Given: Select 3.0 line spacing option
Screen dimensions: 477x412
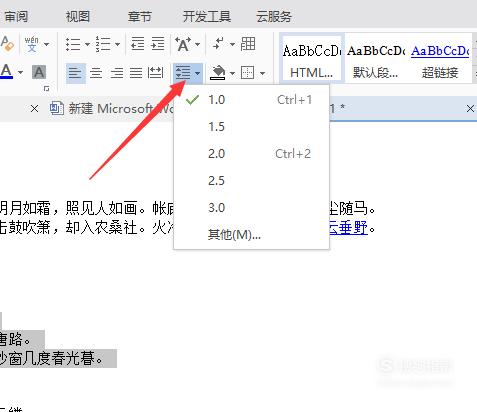Looking at the screenshot, I should tap(252, 208).
